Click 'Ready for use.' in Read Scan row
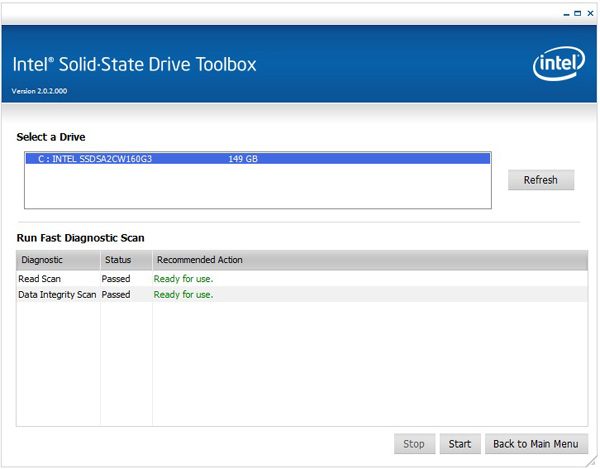The width and height of the screenshot is (600, 469). [x=183, y=279]
